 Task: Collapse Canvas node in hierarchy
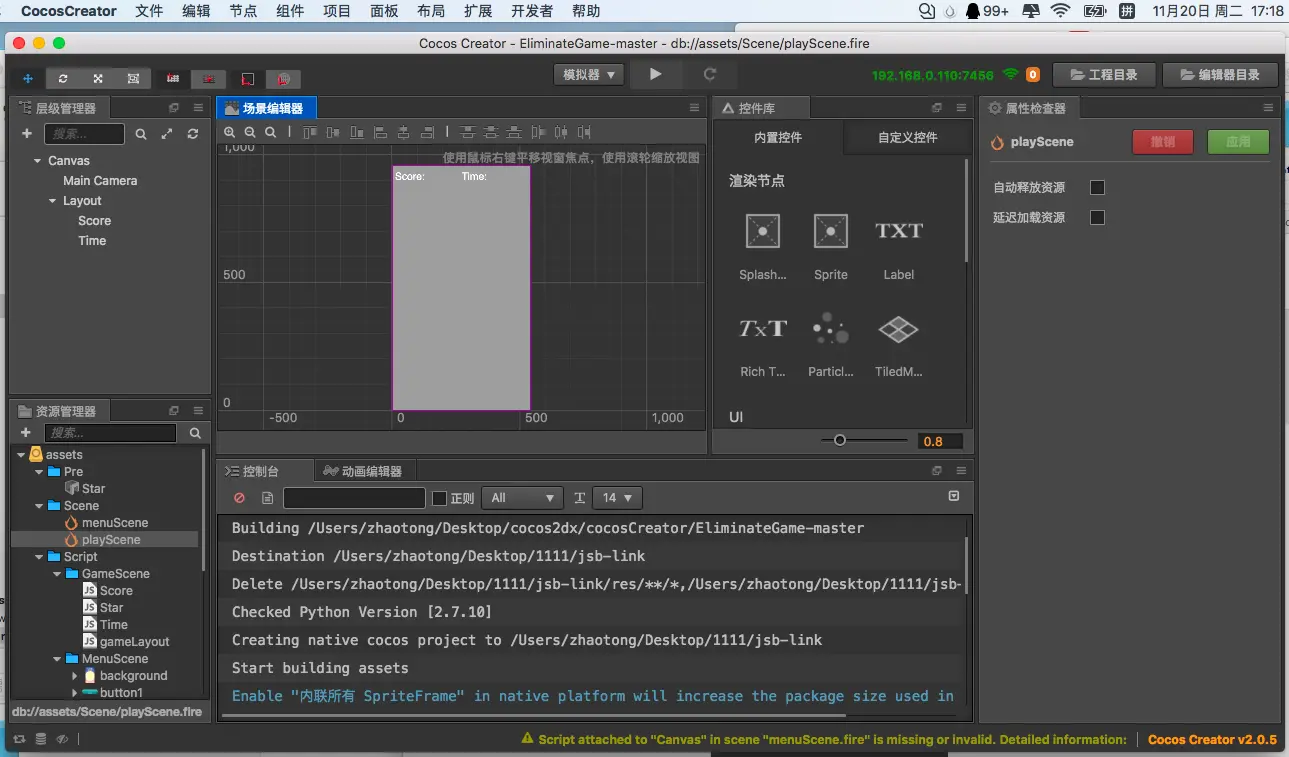[37, 161]
